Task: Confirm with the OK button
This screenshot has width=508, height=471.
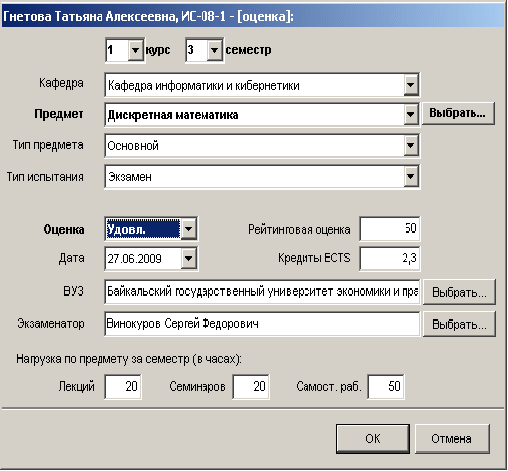Action: [x=373, y=439]
